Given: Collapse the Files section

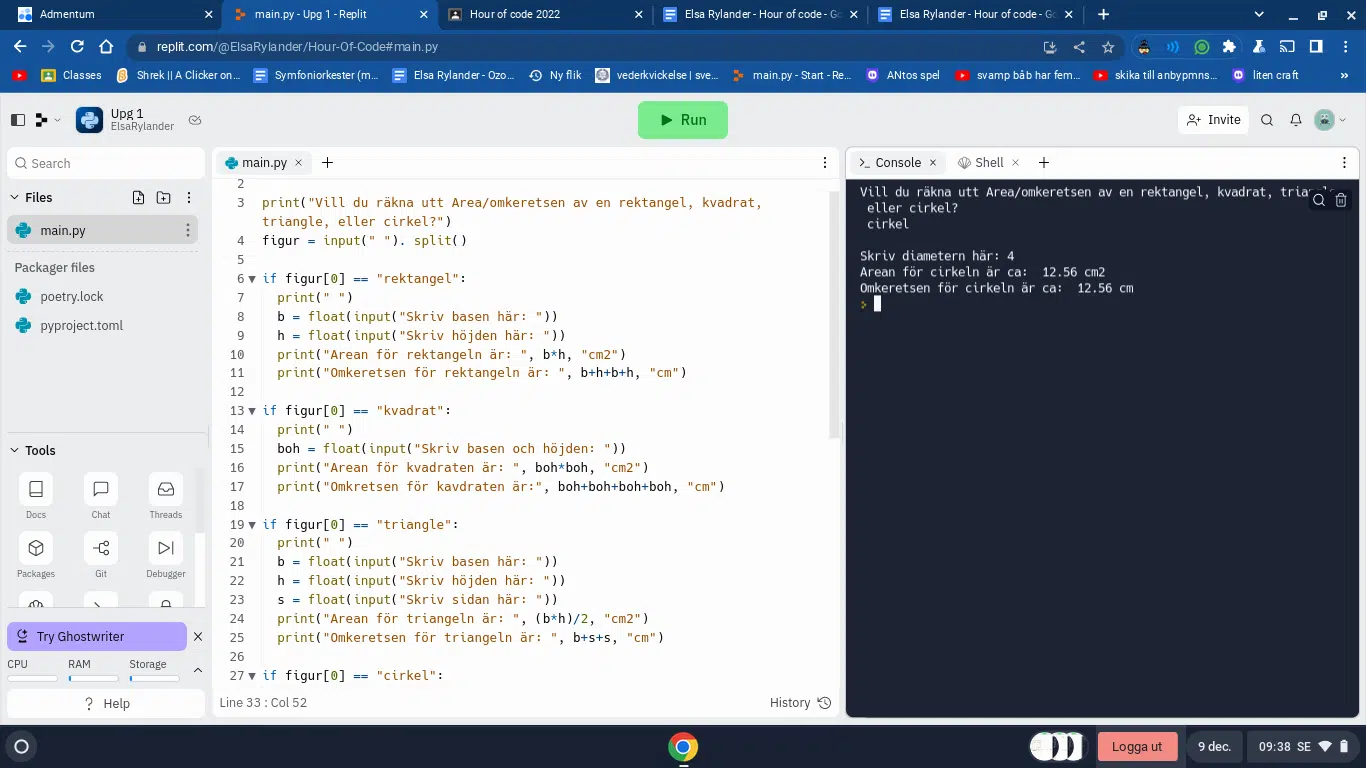Looking at the screenshot, I should point(15,198).
